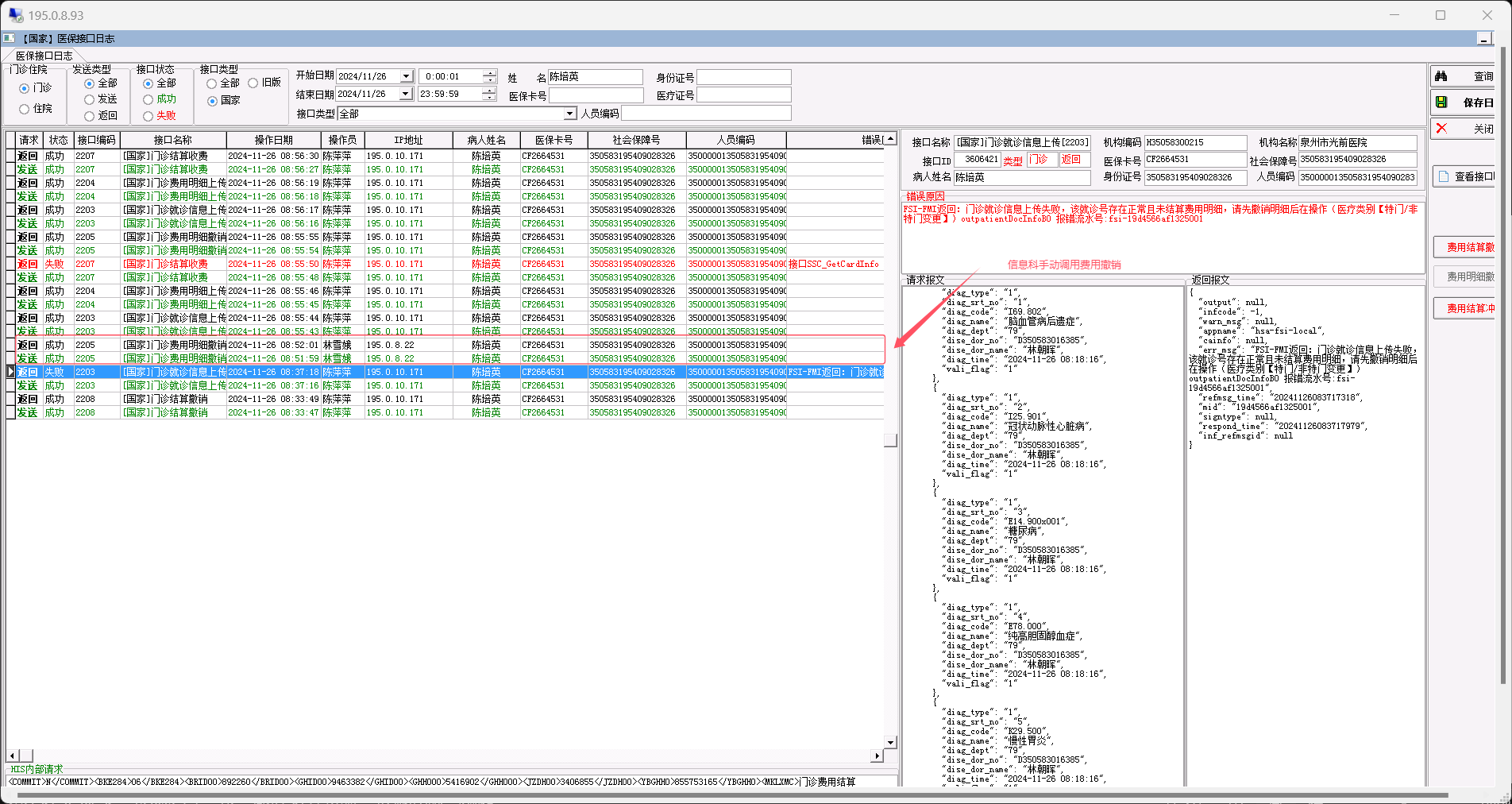Expand the 接口类型 combo box showing 全部
This screenshot has height=804, width=1512.
click(x=569, y=114)
